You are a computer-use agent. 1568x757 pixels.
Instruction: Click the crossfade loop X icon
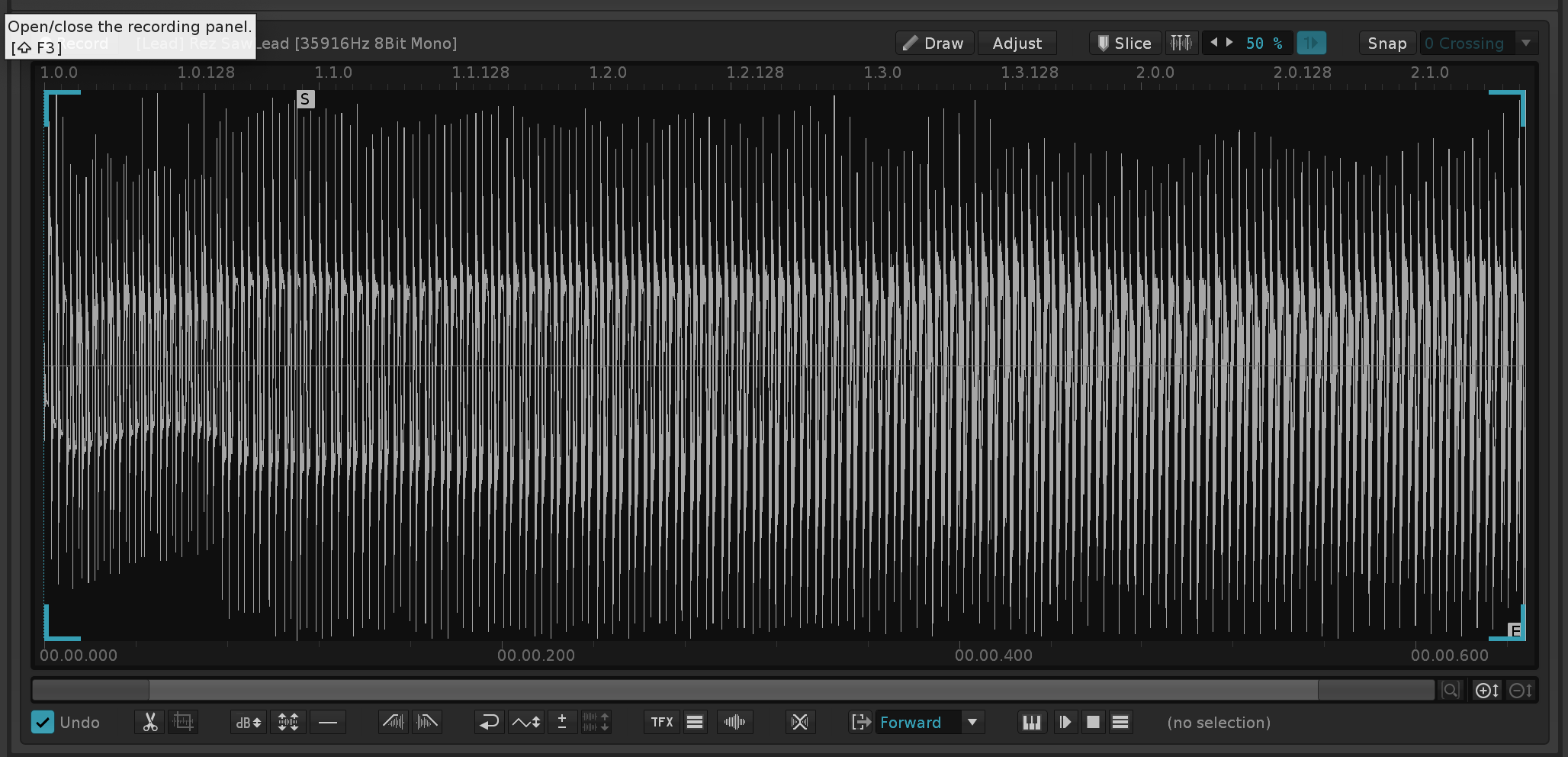(799, 722)
